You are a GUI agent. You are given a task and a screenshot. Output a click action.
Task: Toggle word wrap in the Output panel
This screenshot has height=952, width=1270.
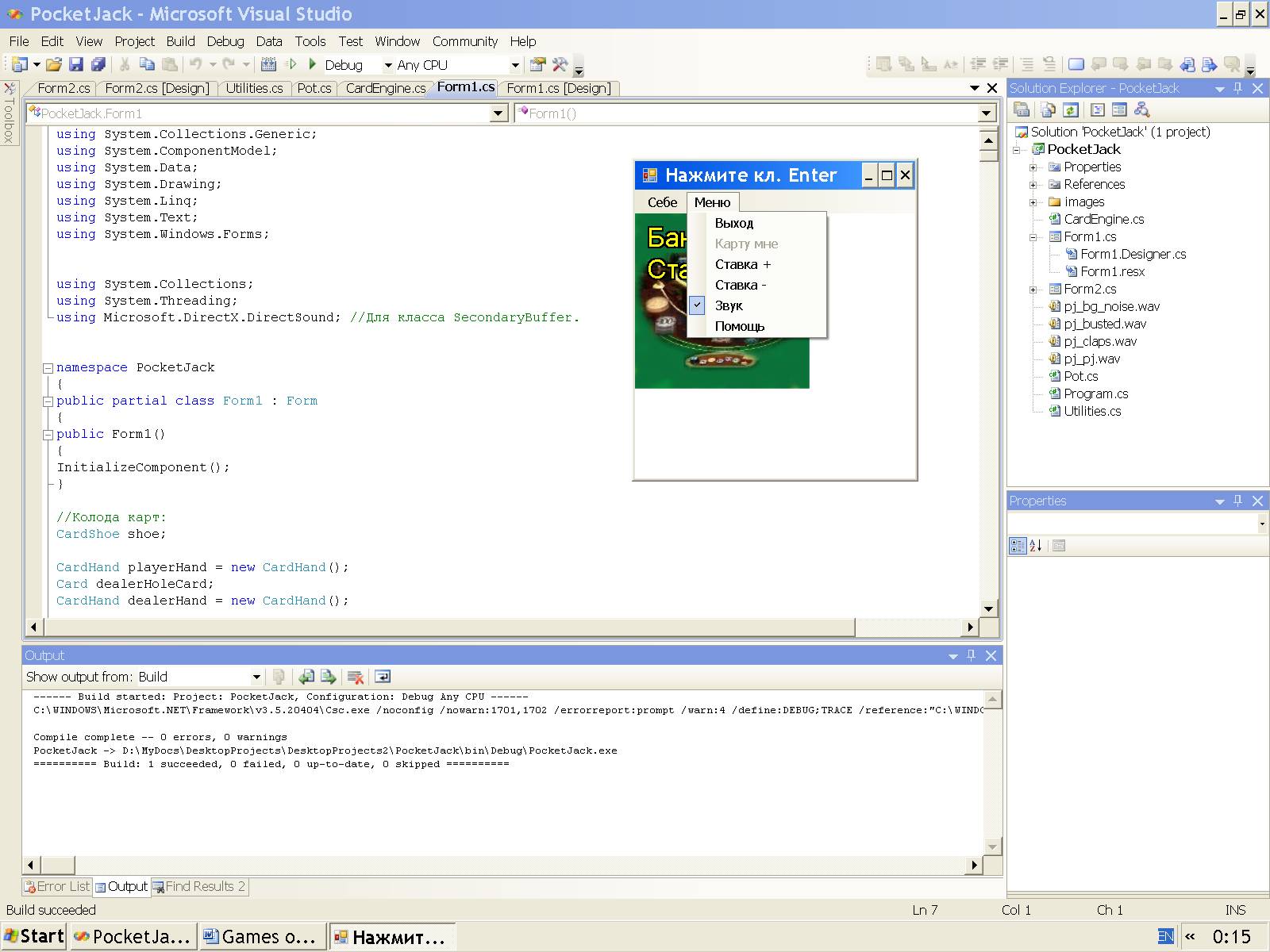click(383, 677)
